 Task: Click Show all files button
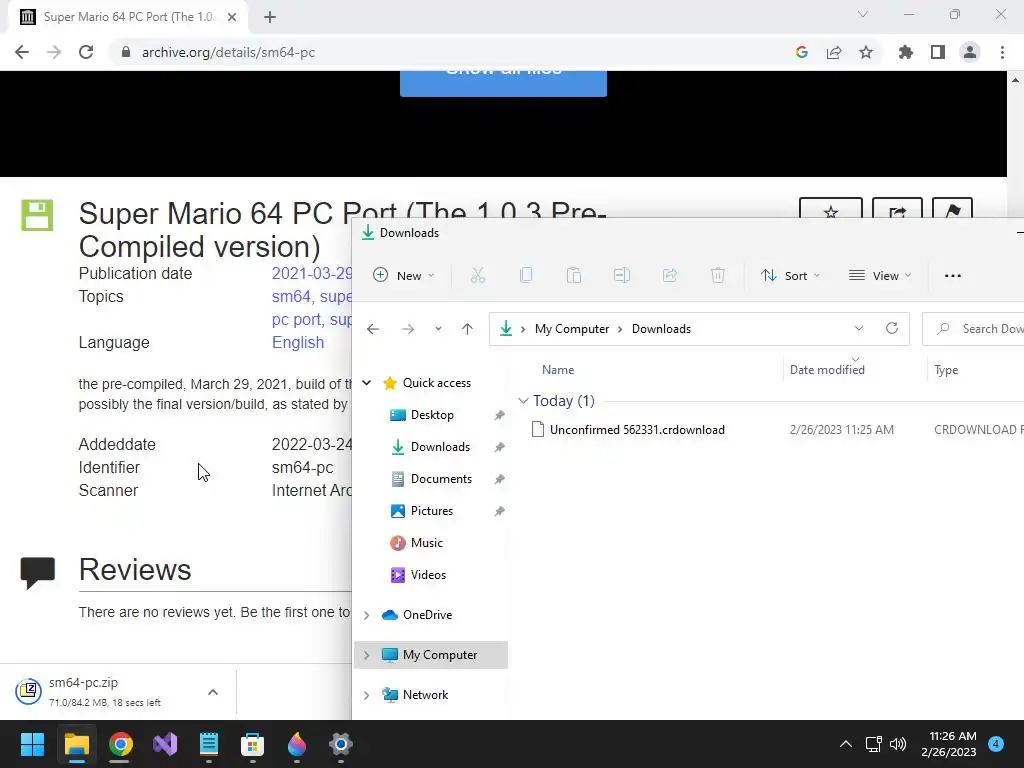click(x=503, y=84)
